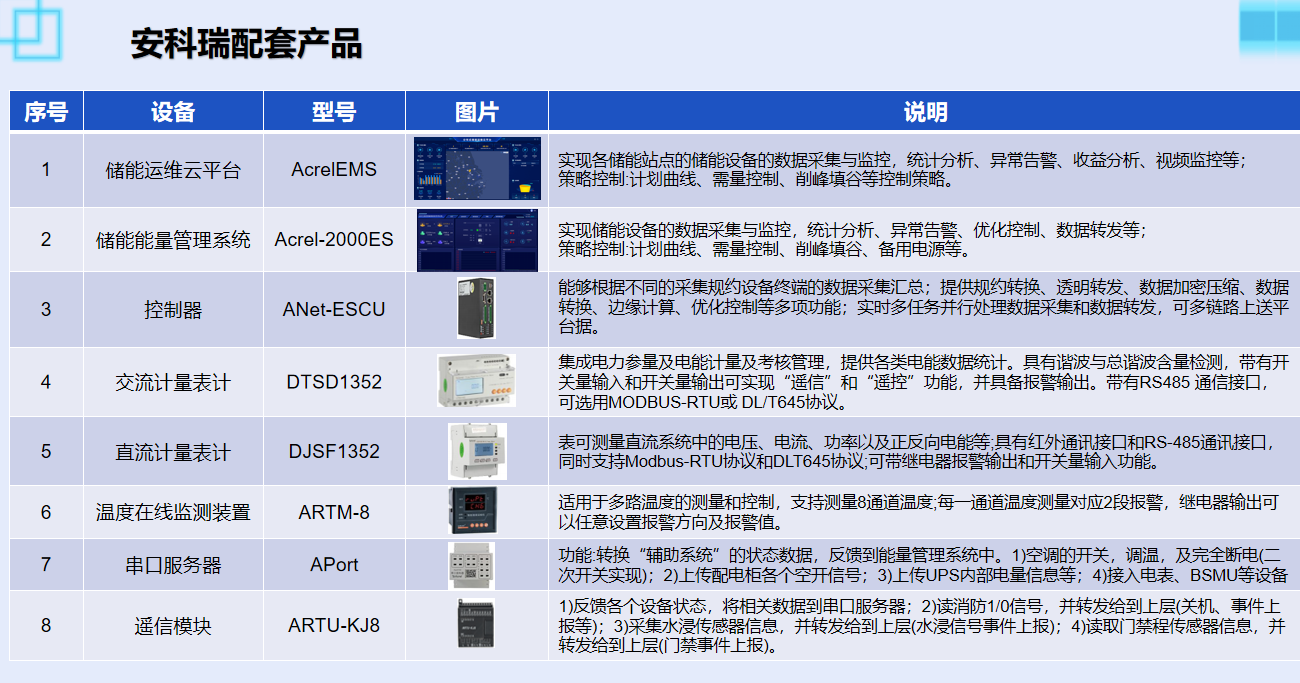1300x683 pixels.
Task: Click the AcrelEMS cloud platform dashboard image
Action: [477, 169]
